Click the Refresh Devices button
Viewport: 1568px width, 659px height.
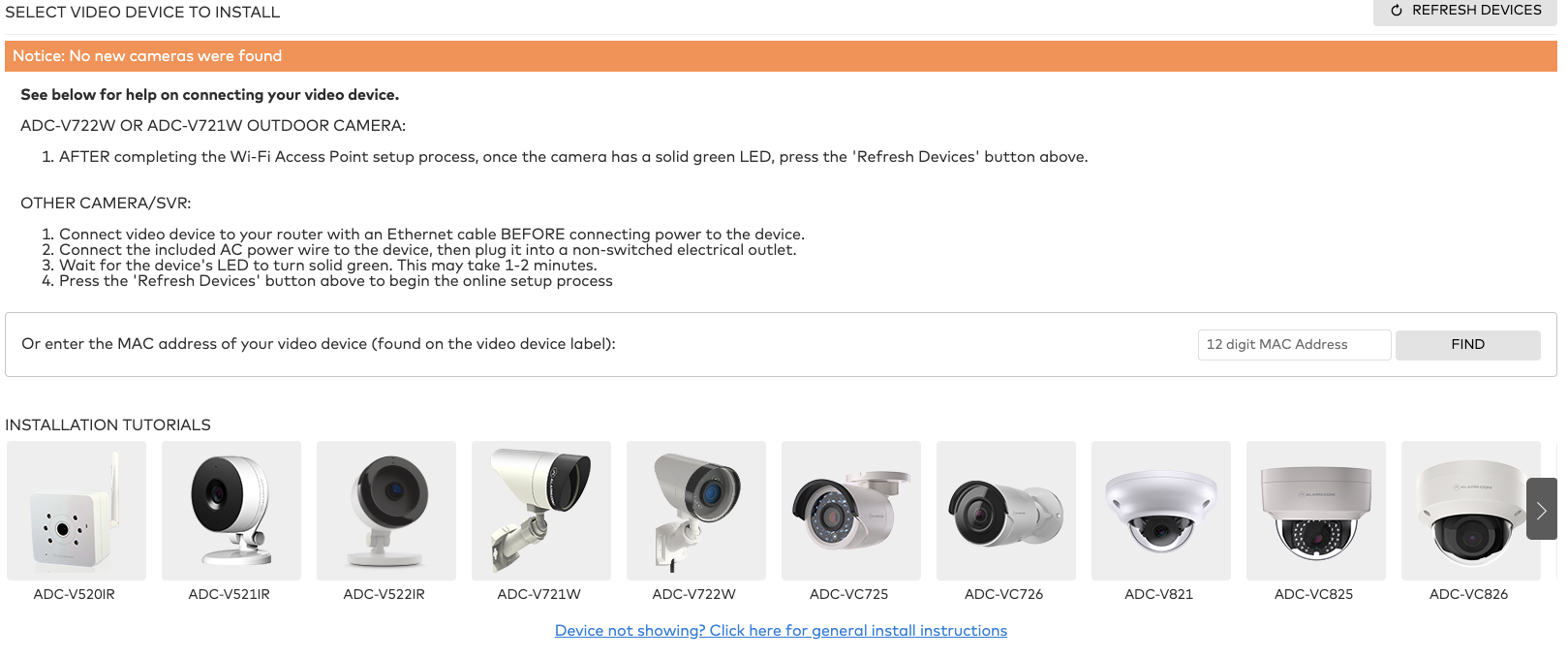click(x=1465, y=11)
